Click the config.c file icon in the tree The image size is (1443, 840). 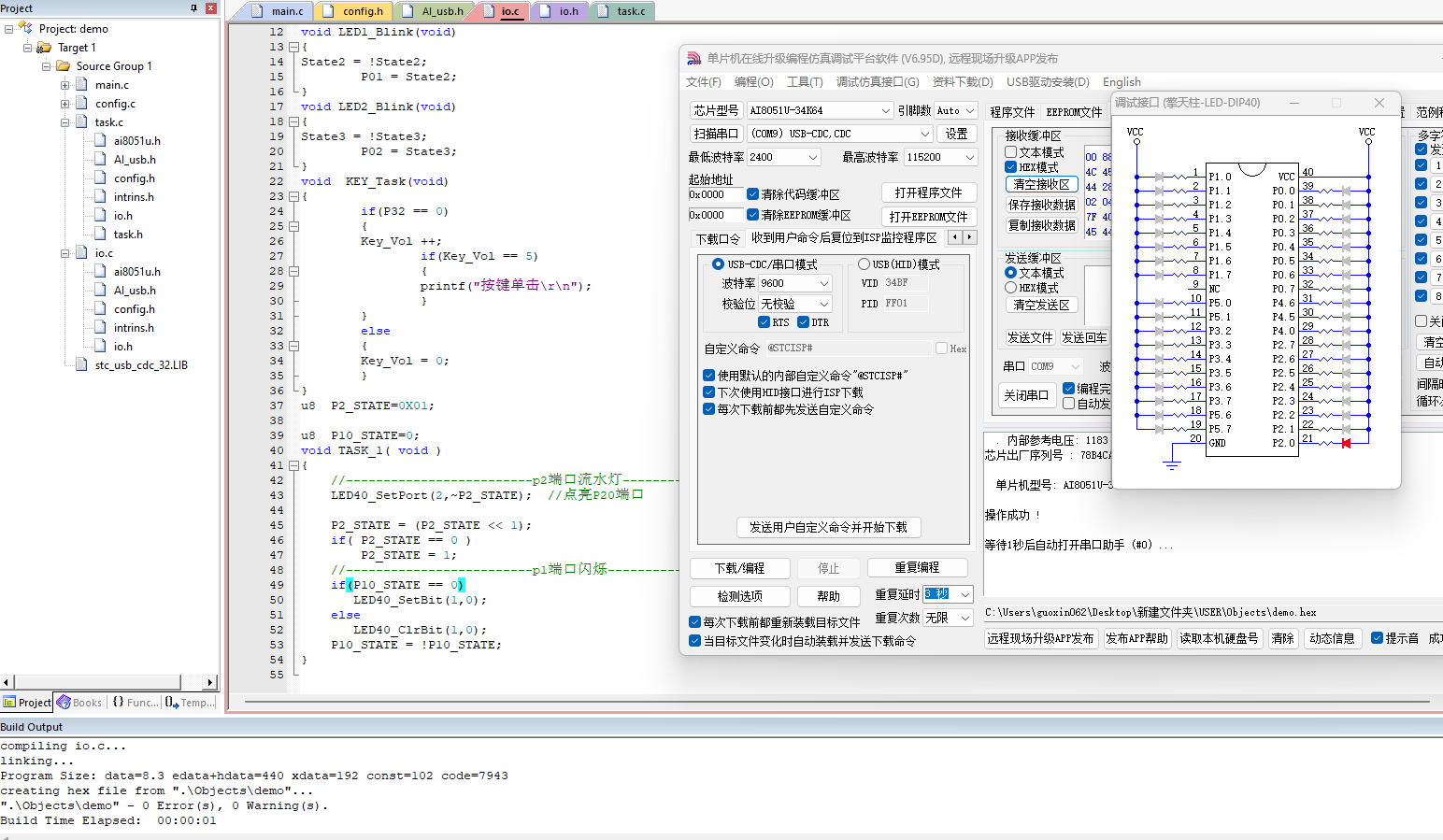pyautogui.click(x=82, y=104)
